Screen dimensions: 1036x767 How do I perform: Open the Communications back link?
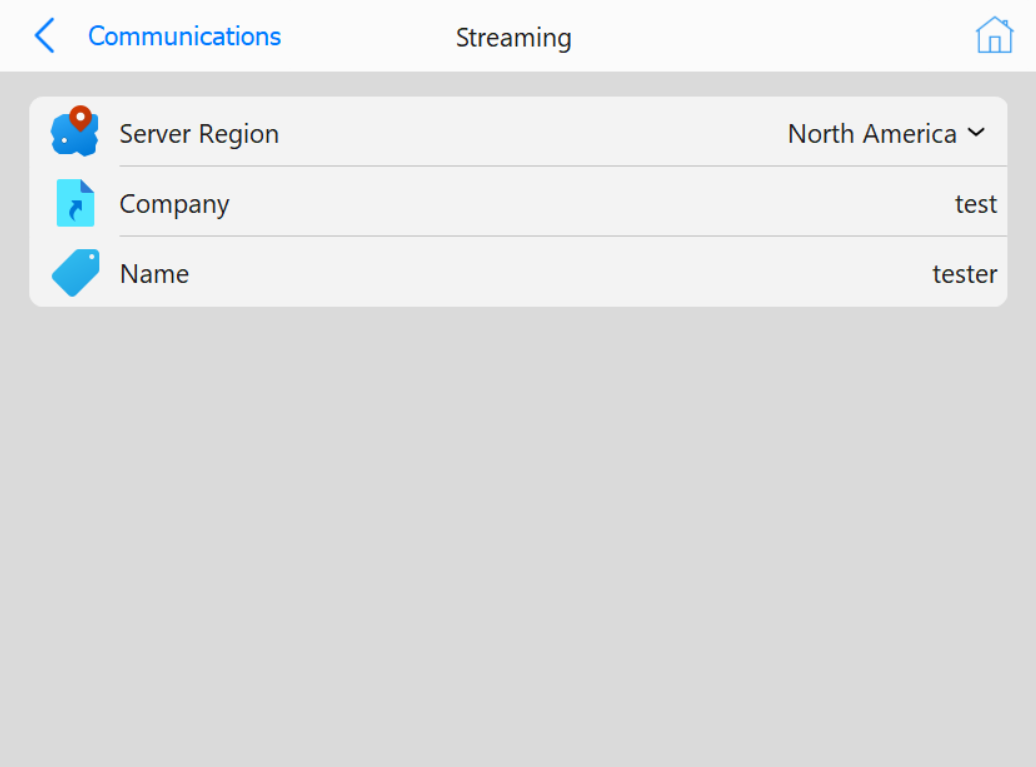(184, 36)
